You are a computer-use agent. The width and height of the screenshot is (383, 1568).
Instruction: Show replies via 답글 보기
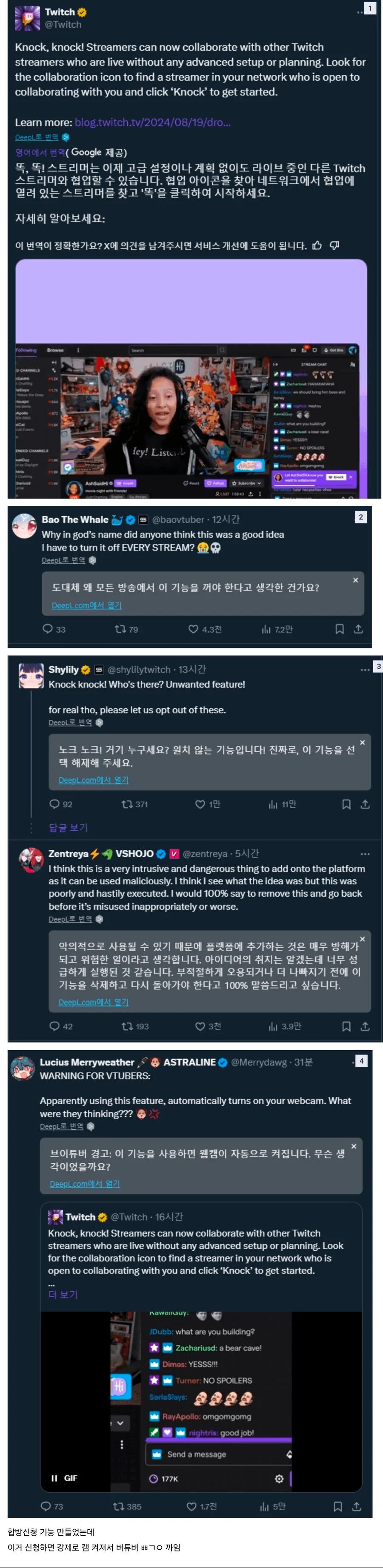click(x=68, y=827)
